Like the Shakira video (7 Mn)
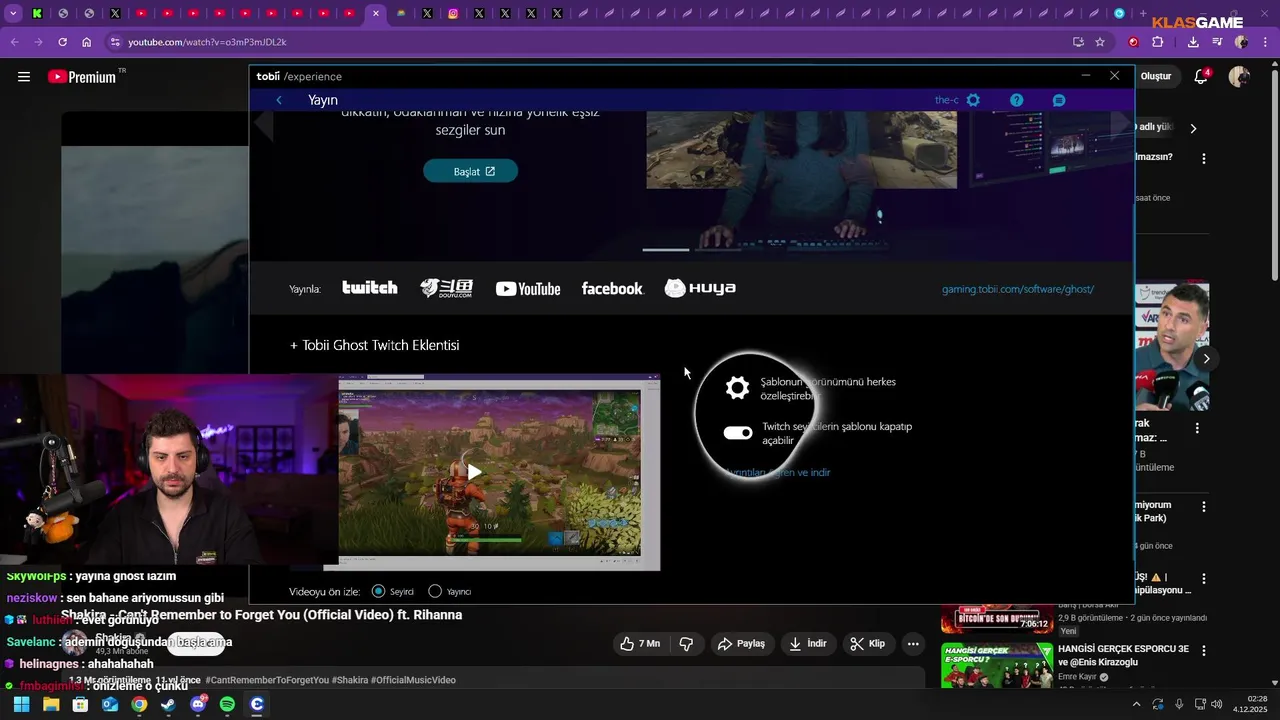Viewport: 1280px width, 720px height. point(639,644)
